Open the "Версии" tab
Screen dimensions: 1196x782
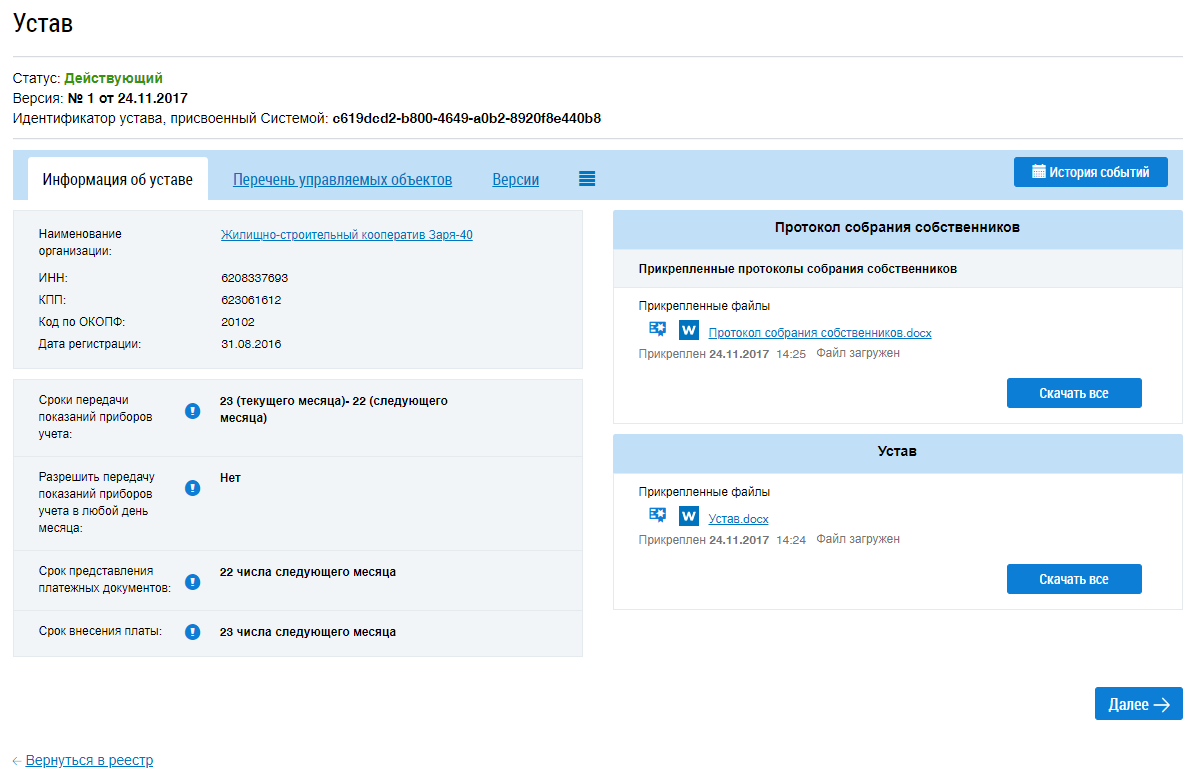click(515, 180)
